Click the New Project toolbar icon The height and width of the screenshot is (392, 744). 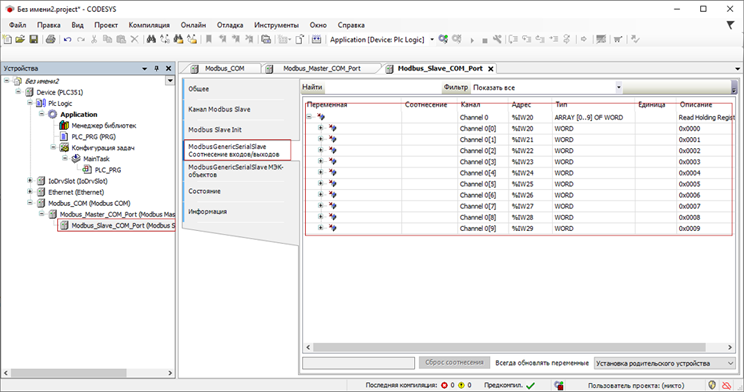coord(7,39)
